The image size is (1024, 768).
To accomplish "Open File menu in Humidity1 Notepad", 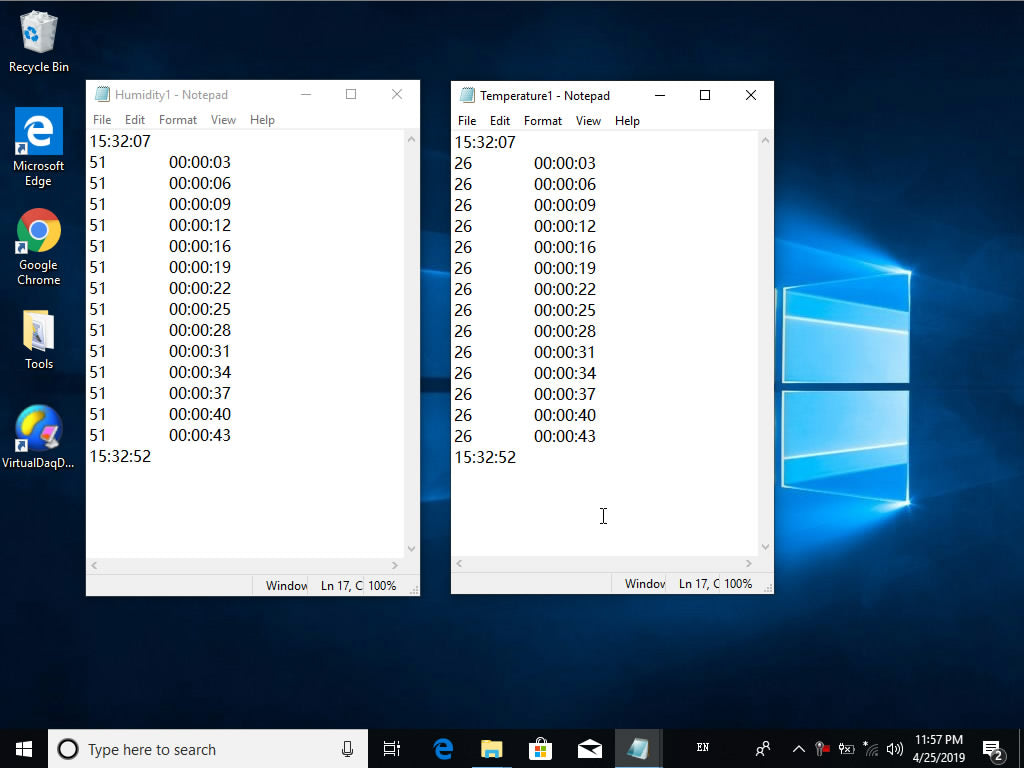I will click(x=102, y=120).
